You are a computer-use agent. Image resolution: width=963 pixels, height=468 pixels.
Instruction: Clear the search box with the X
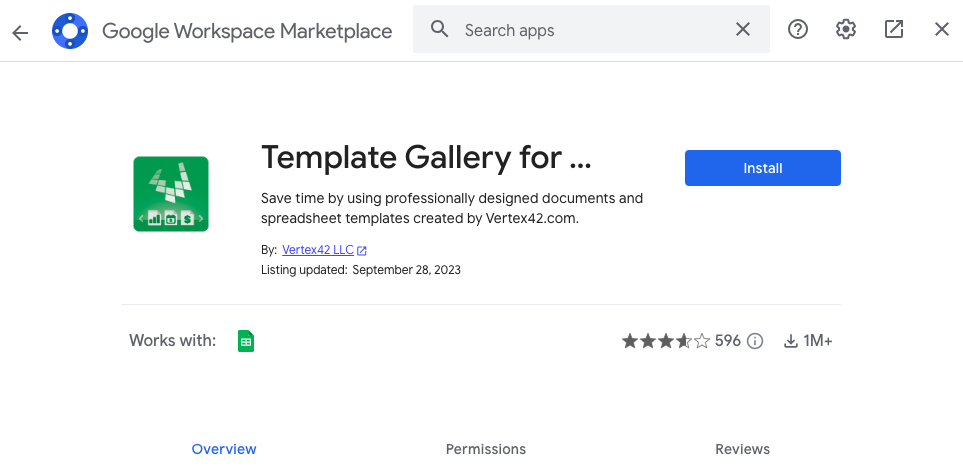(x=743, y=29)
